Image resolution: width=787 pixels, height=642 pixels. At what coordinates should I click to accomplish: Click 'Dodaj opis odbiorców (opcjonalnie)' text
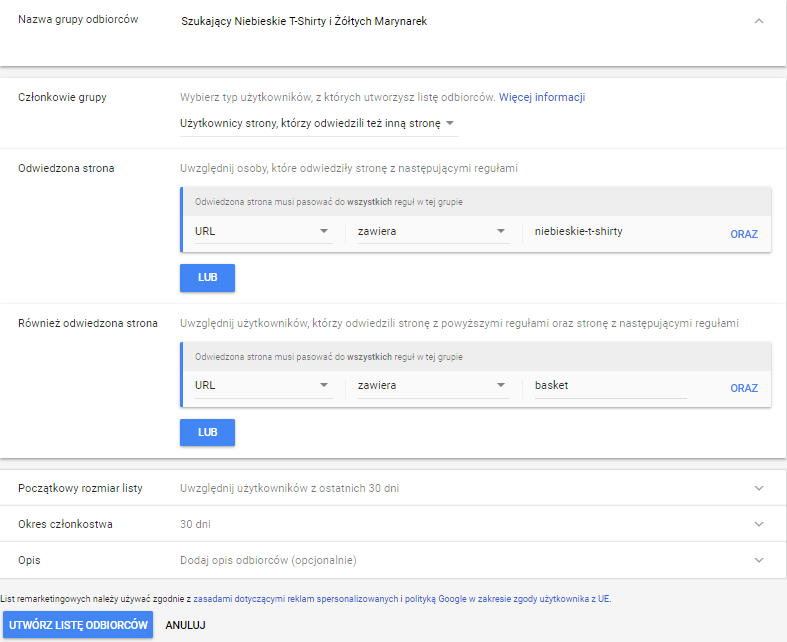(268, 560)
